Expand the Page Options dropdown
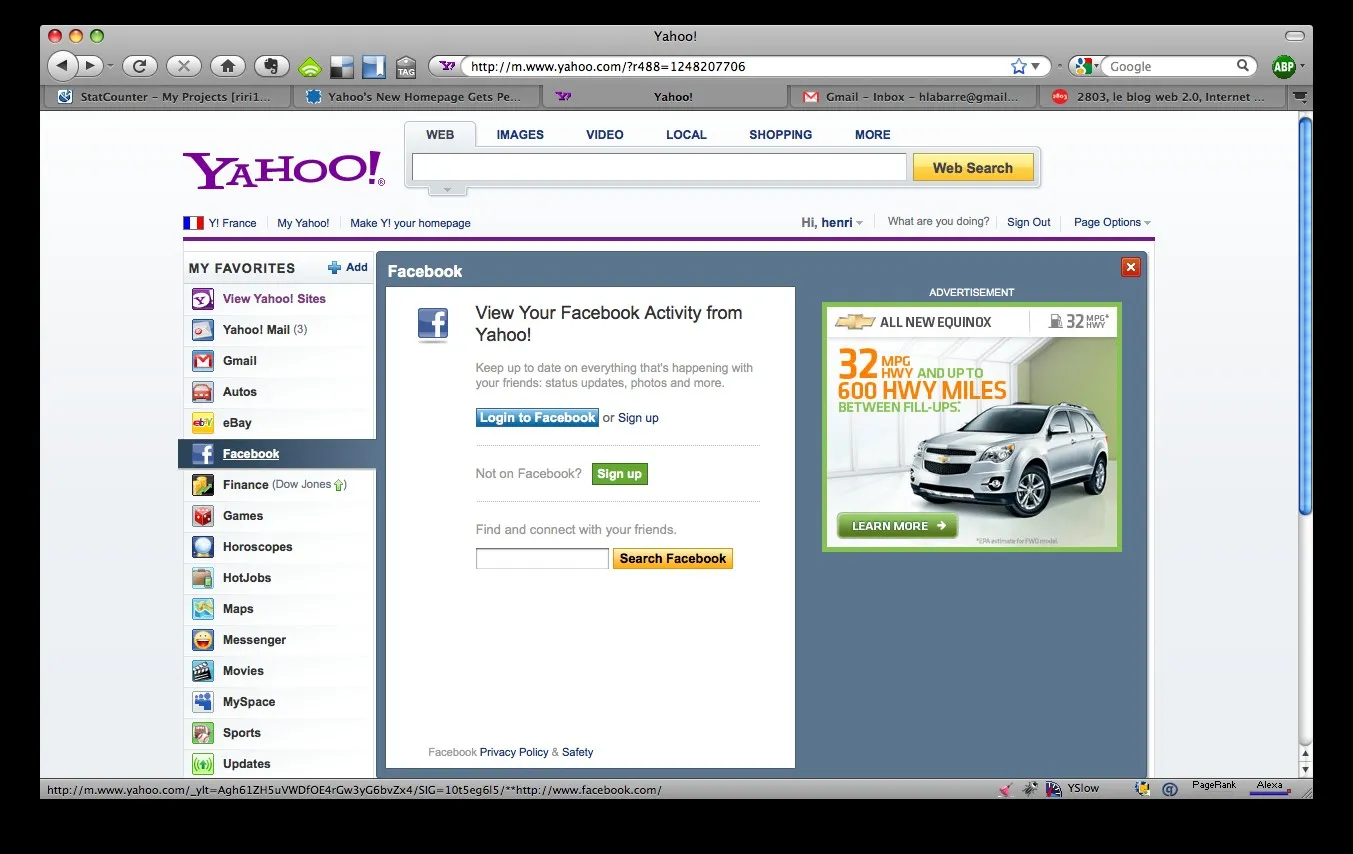Viewport: 1353px width, 854px height. (x=1112, y=222)
